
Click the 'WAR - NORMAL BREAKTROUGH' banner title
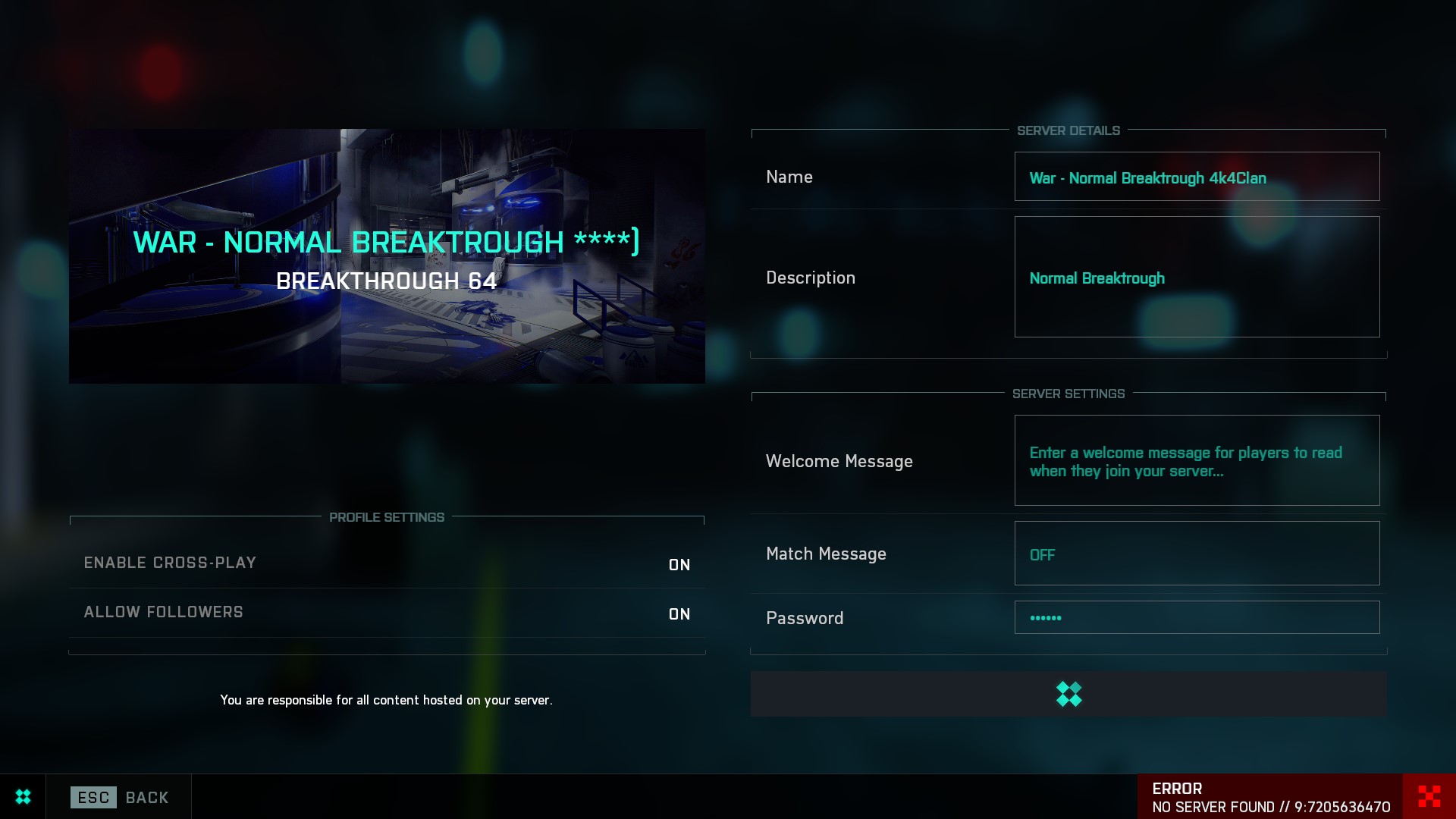(x=386, y=243)
